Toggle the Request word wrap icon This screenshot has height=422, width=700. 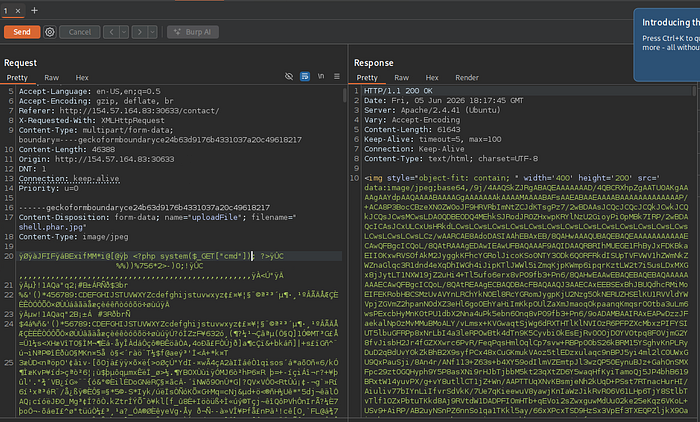(x=305, y=76)
